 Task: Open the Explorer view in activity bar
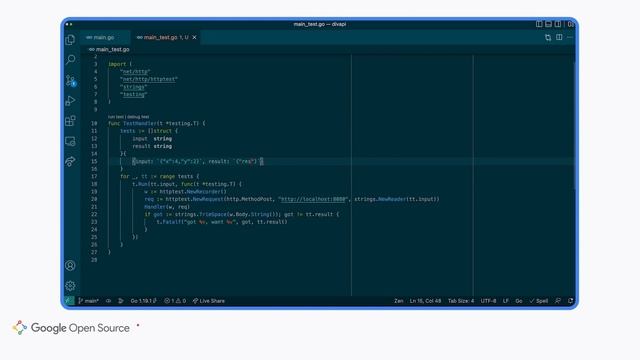pyautogui.click(x=70, y=40)
